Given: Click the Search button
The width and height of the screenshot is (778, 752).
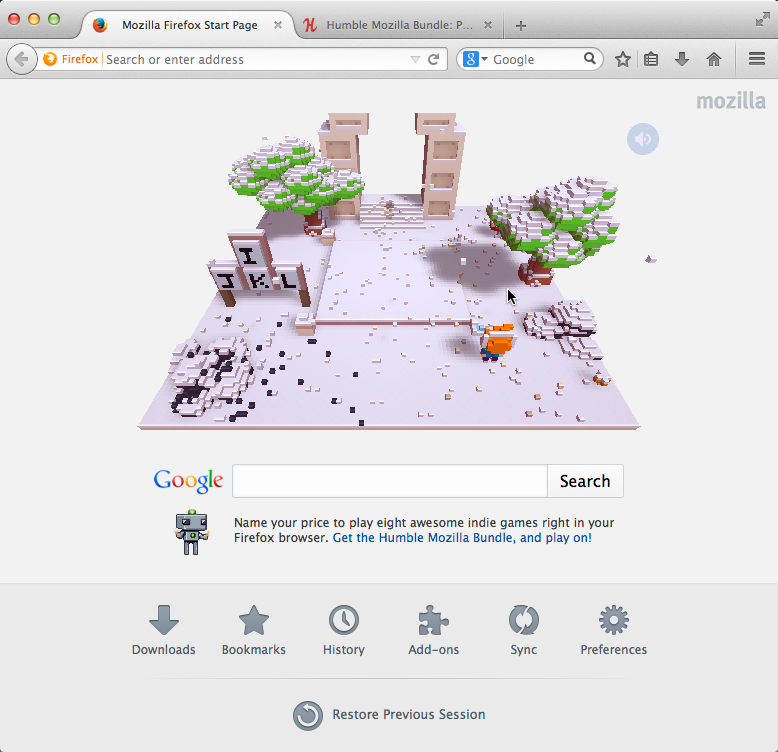Looking at the screenshot, I should 585,481.
